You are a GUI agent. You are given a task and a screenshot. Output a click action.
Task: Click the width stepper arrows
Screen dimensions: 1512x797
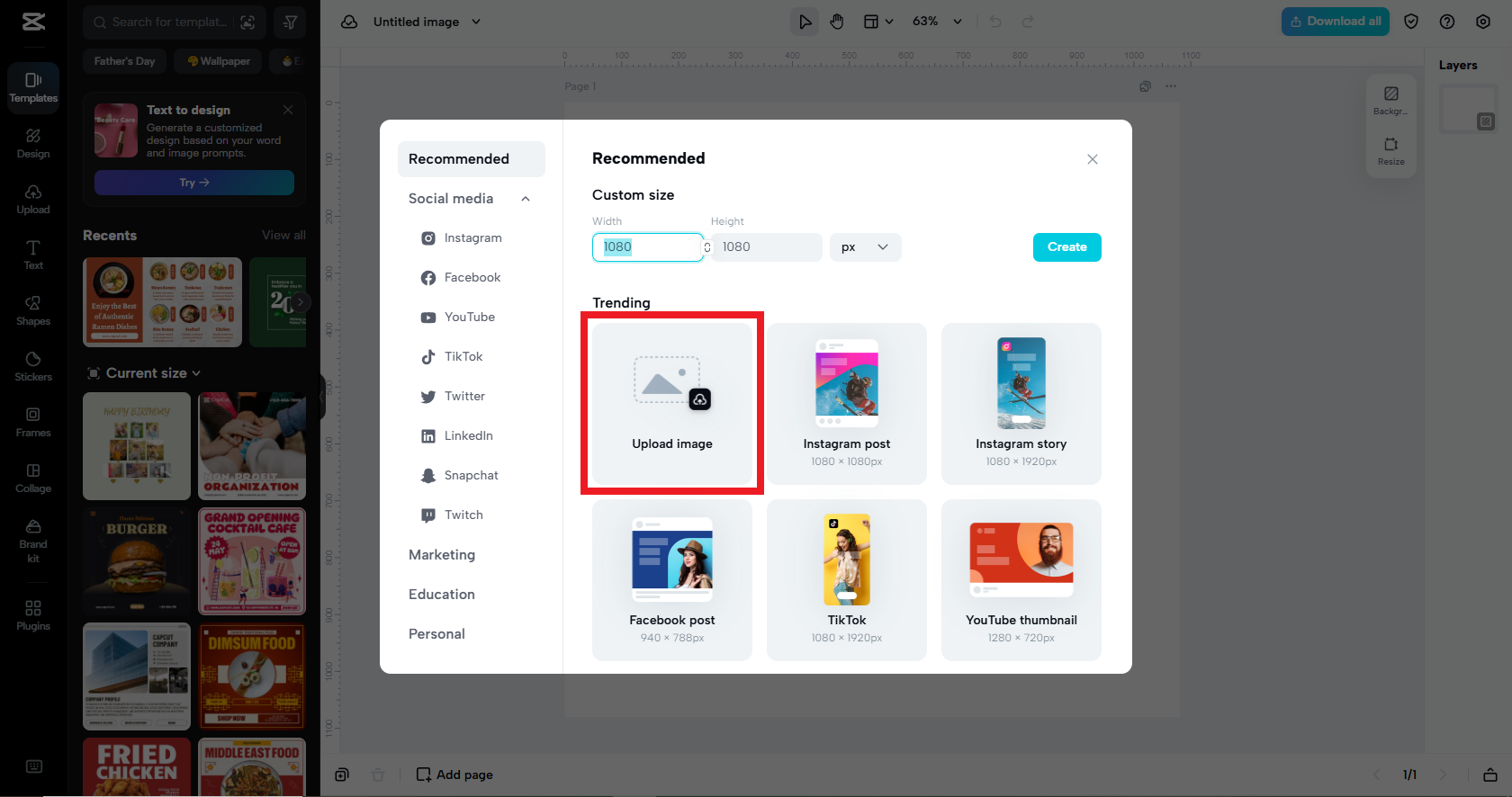coord(707,247)
